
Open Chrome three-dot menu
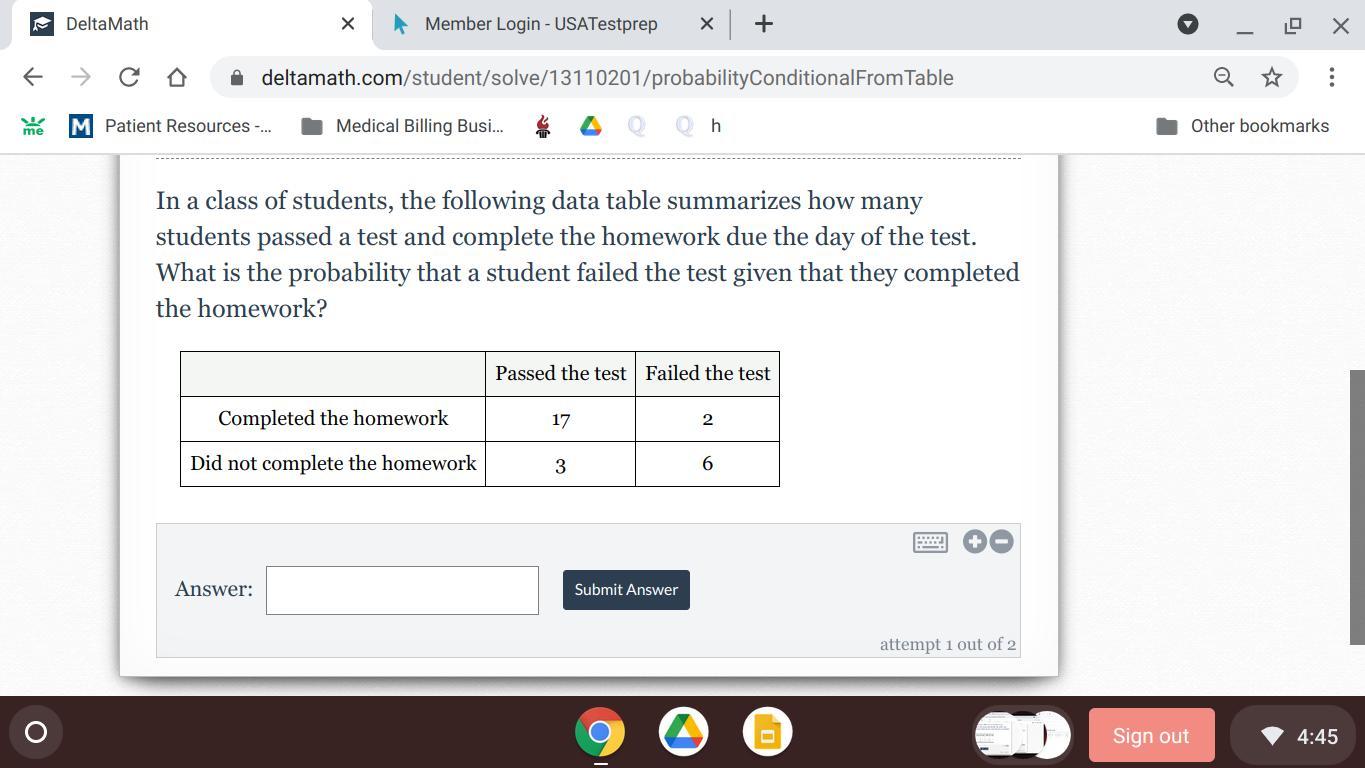coord(1331,77)
